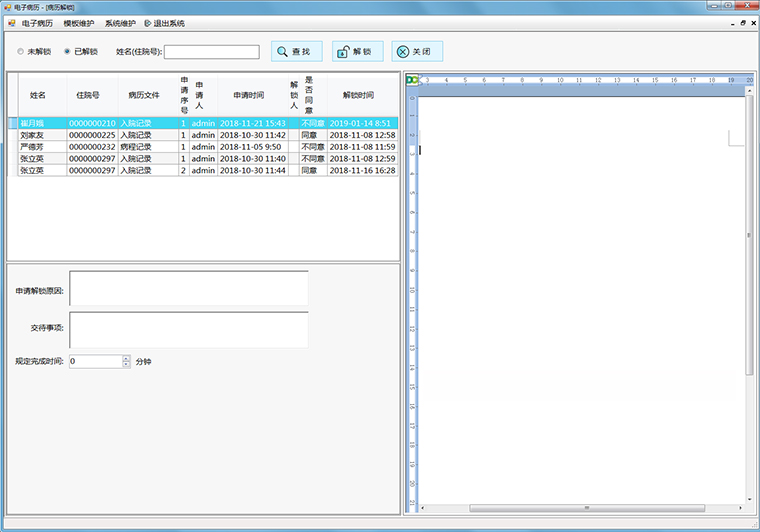Increase 规定完成时间 with the up arrow
The width and height of the screenshot is (760, 532).
(x=126, y=358)
